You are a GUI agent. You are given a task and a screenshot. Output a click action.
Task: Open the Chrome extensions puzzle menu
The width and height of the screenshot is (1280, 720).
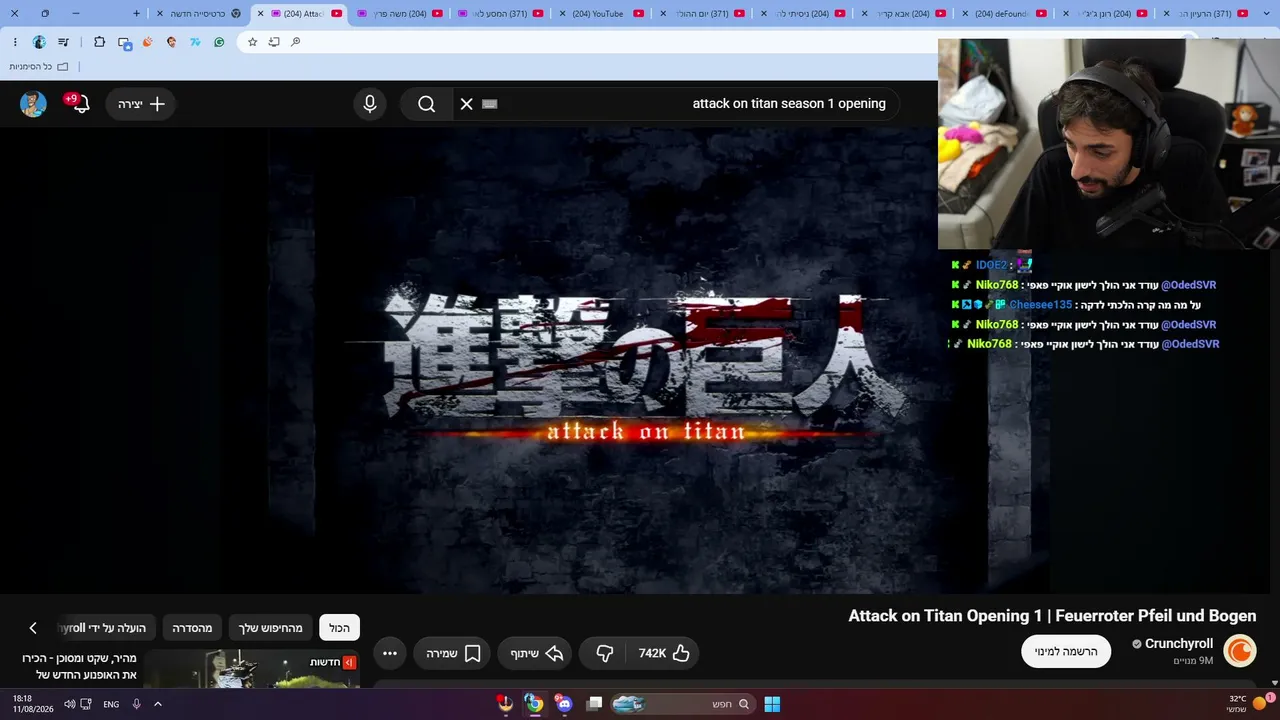click(99, 42)
